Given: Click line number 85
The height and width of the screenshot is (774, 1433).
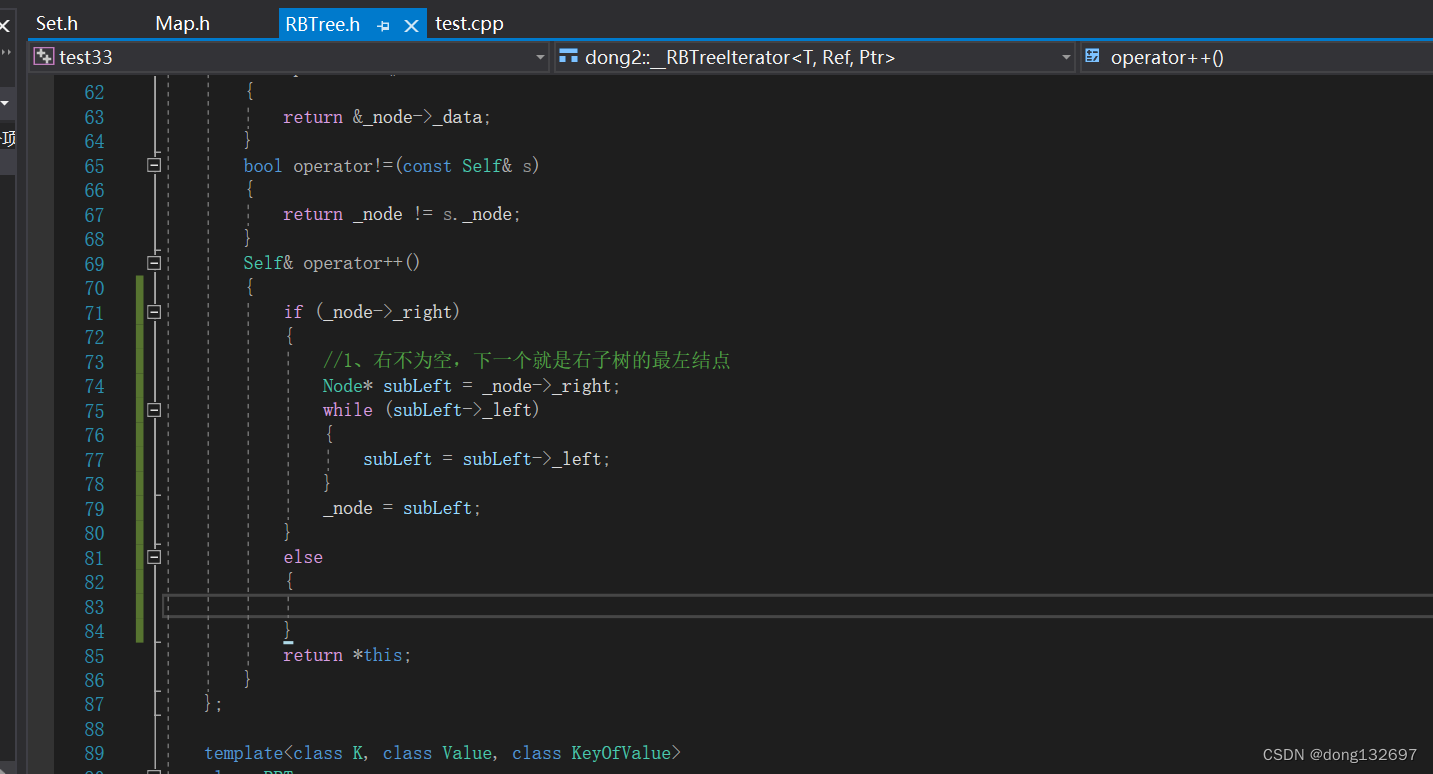Looking at the screenshot, I should [94, 656].
